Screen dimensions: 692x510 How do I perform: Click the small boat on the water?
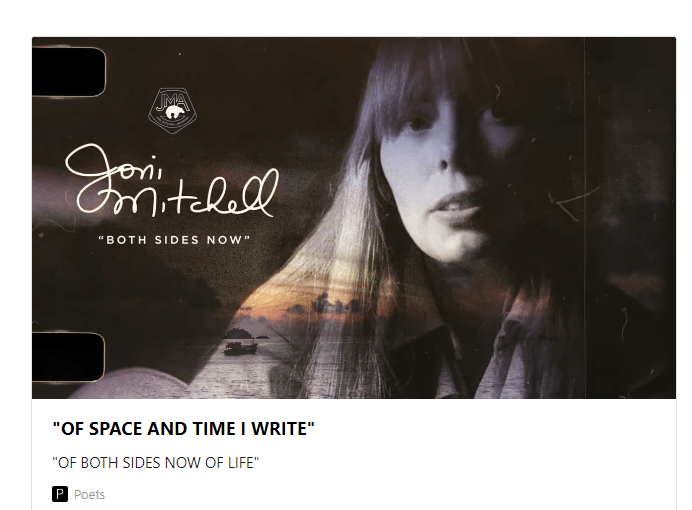[x=240, y=348]
